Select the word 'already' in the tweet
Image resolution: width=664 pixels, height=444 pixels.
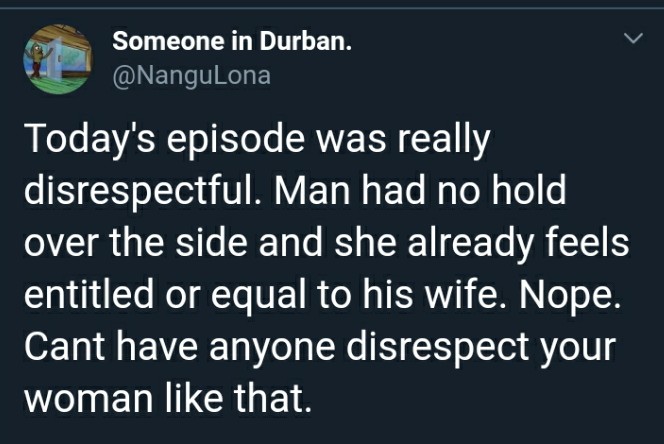tap(471, 244)
